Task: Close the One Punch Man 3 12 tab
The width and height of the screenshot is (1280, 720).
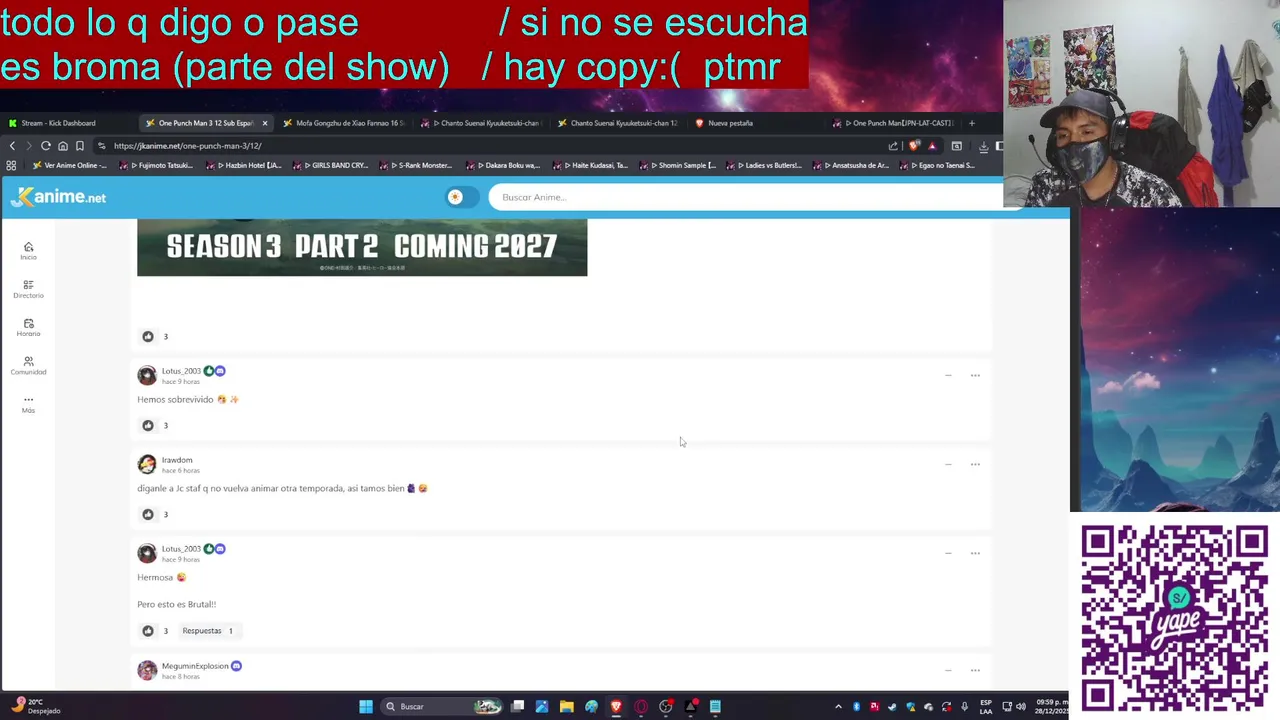Action: pyautogui.click(x=264, y=123)
